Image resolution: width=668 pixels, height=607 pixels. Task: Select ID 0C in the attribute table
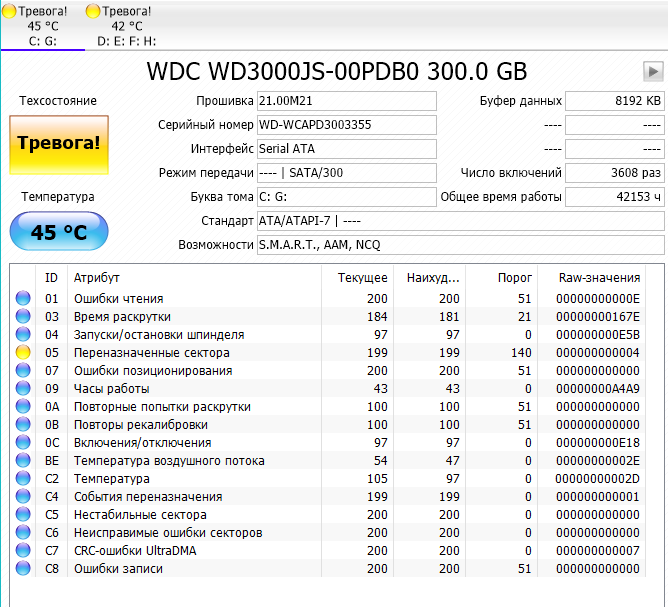pyautogui.click(x=52, y=443)
